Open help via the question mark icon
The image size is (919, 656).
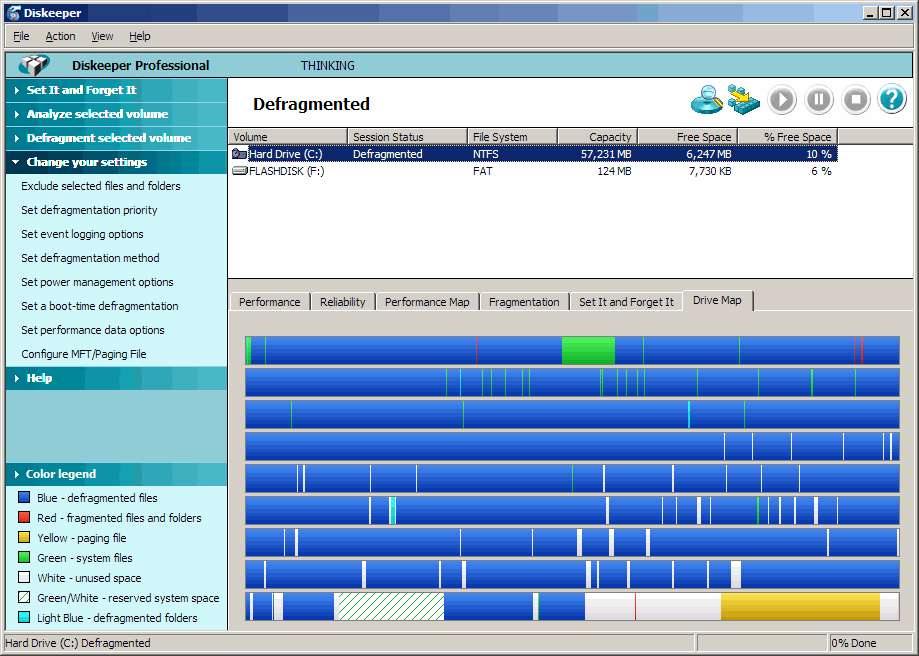(891, 99)
